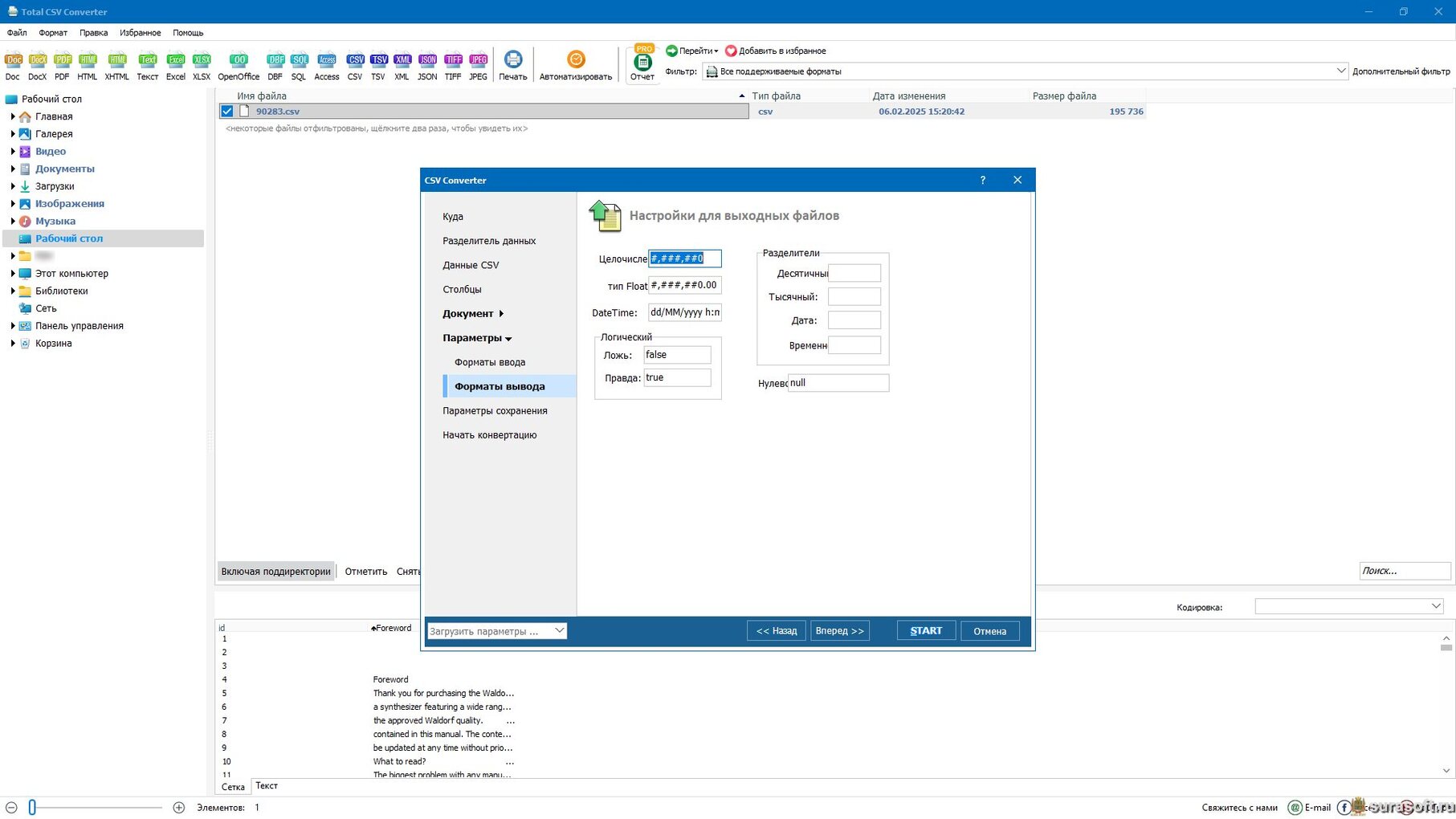Viewport: 1456px width, 819px height.
Task: Zoom out with minus icon
Action: (x=11, y=808)
